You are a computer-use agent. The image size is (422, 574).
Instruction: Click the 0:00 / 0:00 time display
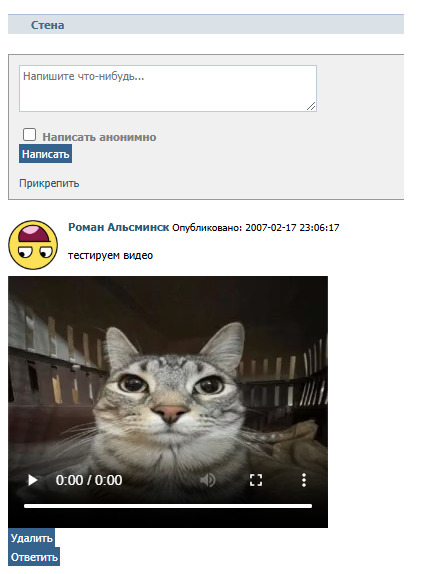[x=89, y=480]
